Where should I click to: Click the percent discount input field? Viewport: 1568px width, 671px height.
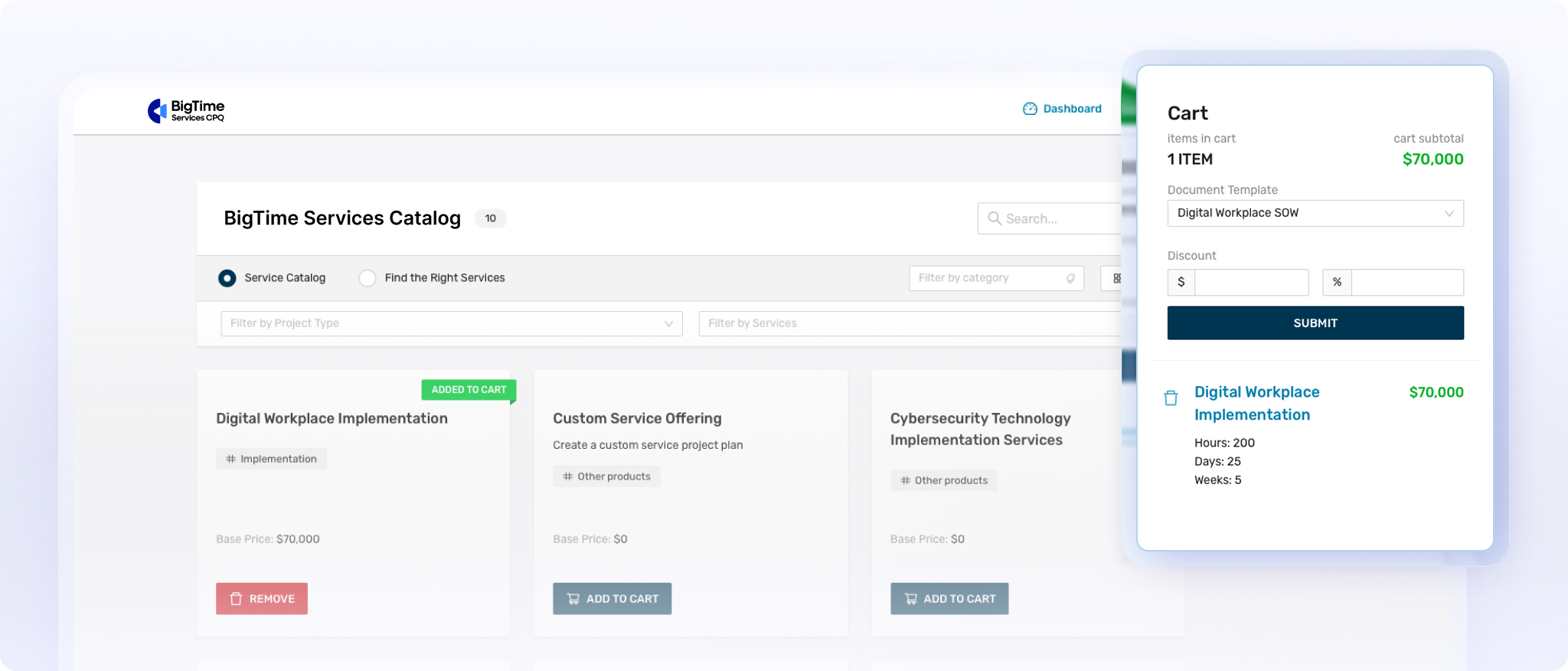[1407, 282]
